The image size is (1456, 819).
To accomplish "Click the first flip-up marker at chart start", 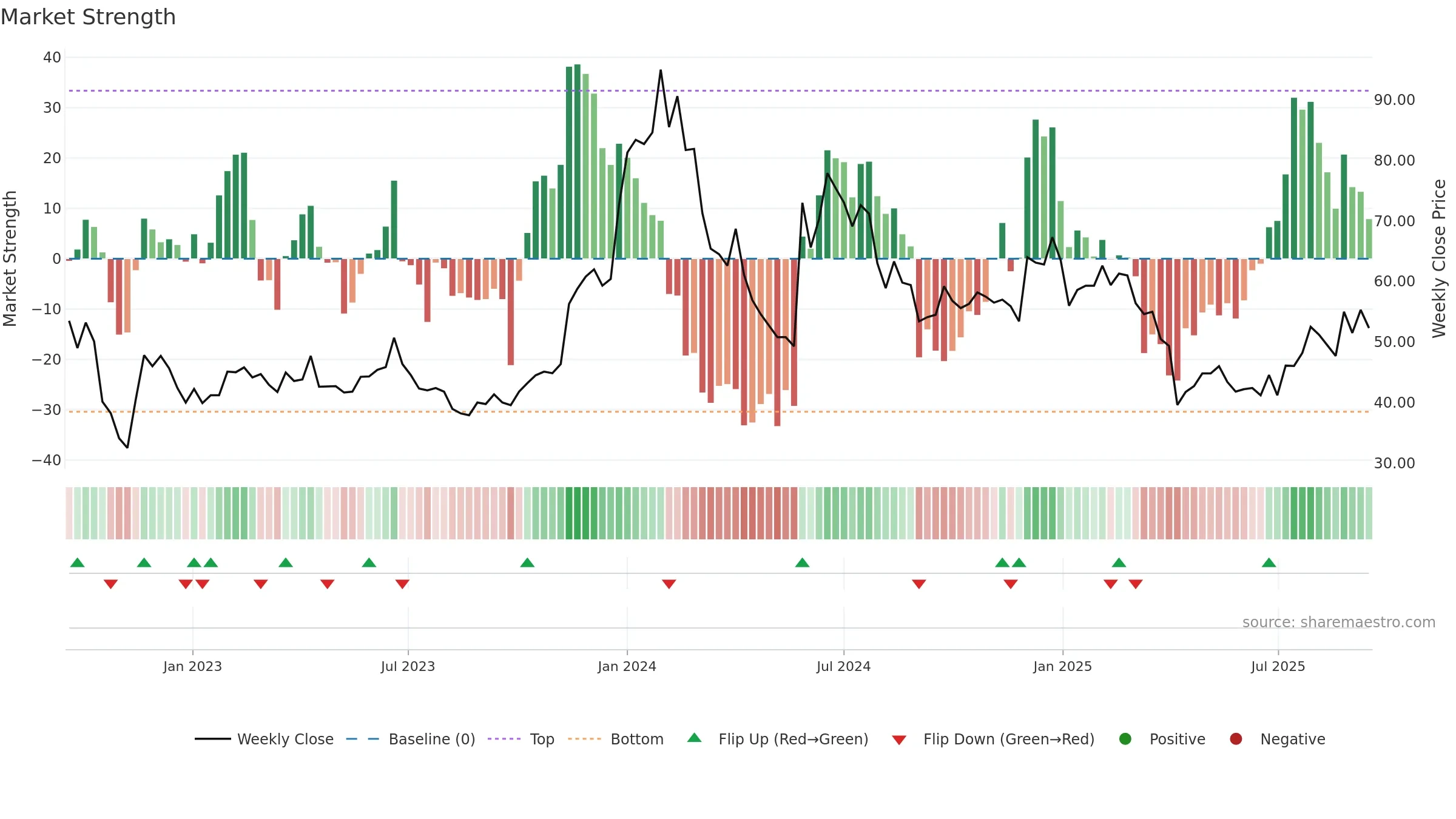I will click(77, 562).
